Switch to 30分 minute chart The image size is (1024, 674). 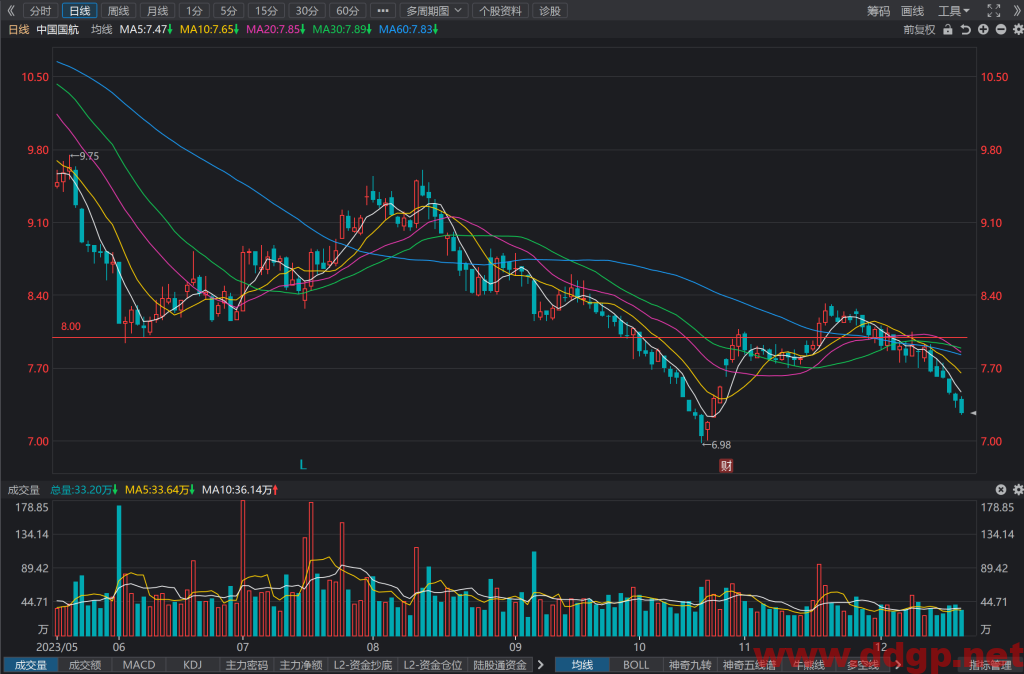[307, 10]
